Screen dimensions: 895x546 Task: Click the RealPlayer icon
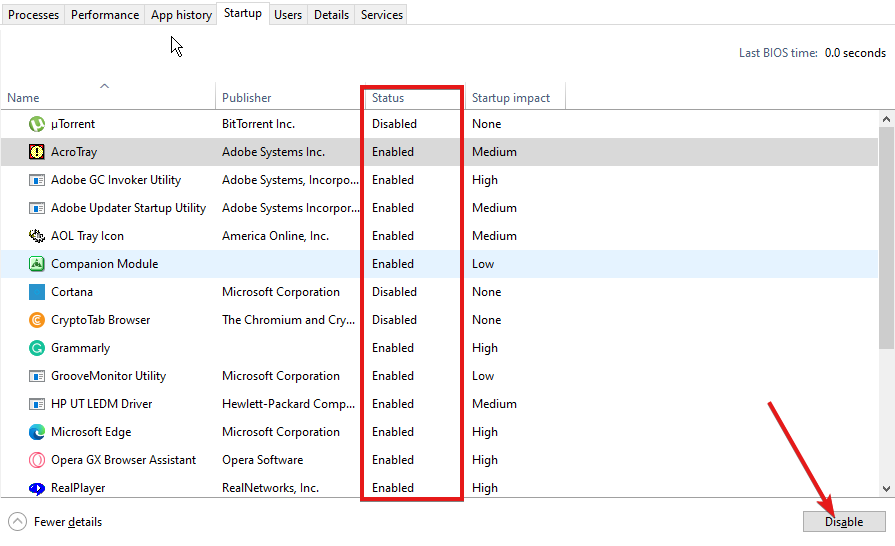coord(37,488)
